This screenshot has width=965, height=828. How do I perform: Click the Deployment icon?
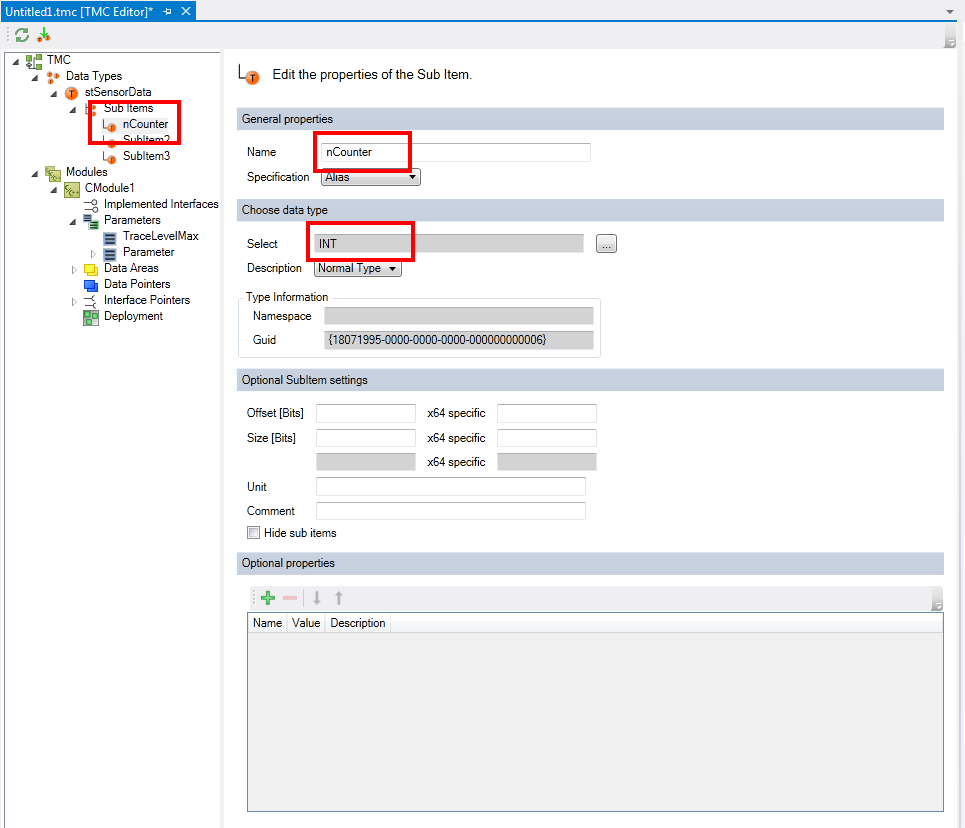point(91,317)
